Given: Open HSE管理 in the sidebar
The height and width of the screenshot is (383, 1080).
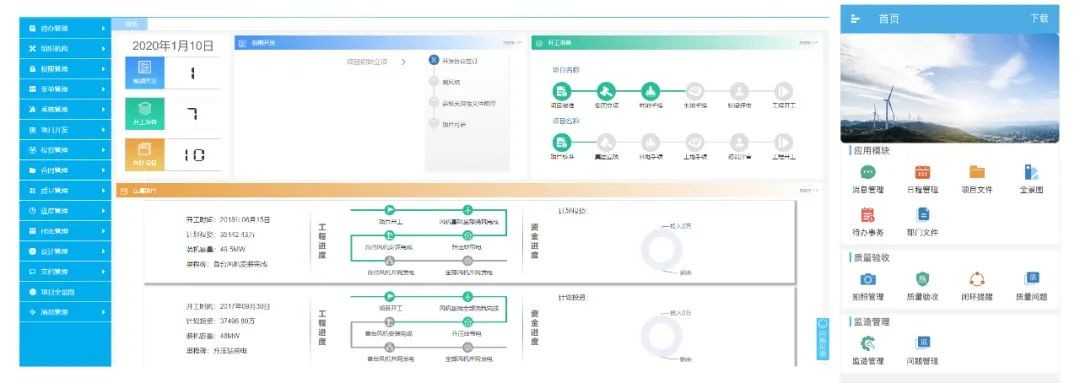Looking at the screenshot, I should pos(65,231).
